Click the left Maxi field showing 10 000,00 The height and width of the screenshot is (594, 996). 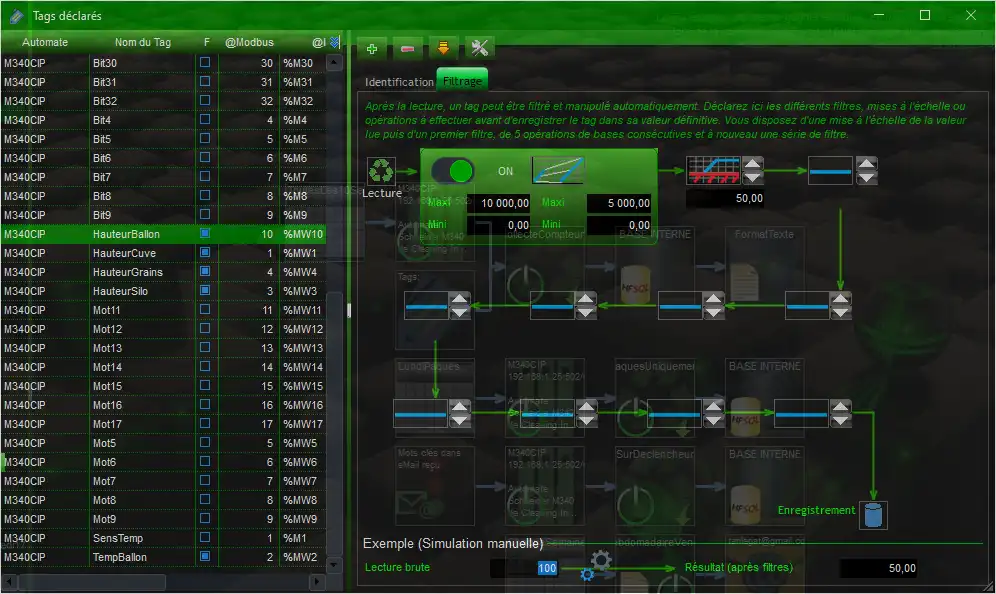pos(499,203)
